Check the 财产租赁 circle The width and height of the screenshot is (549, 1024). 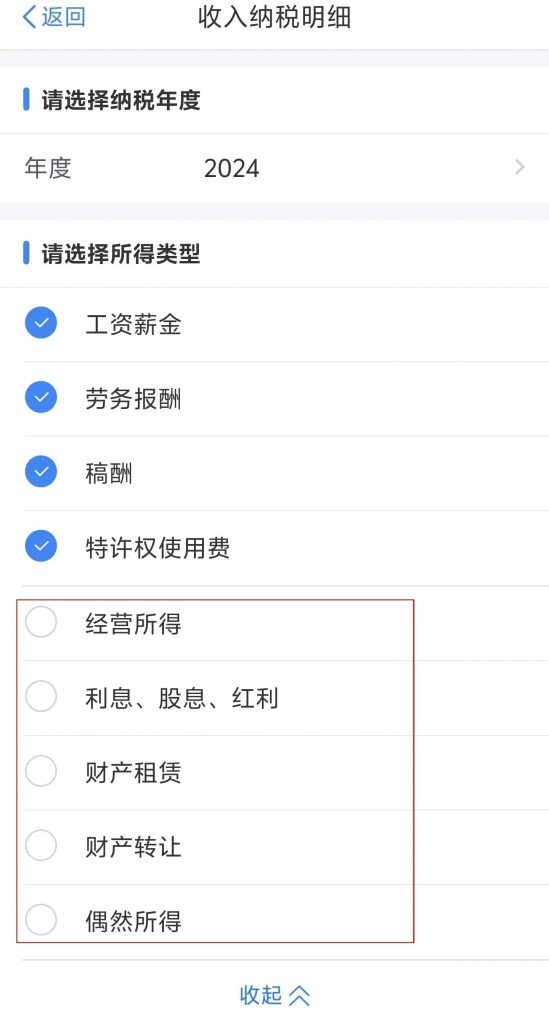(41, 771)
